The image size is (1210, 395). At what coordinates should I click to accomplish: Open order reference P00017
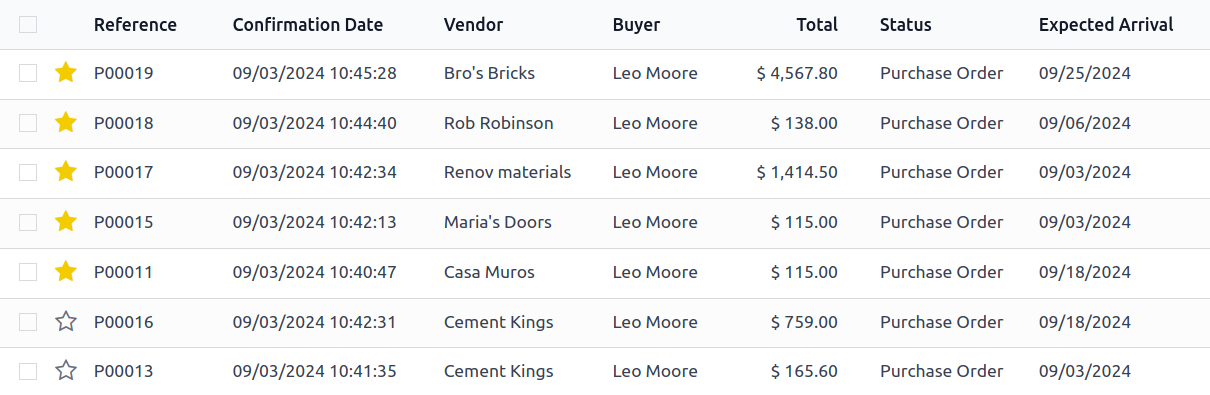tap(124, 172)
